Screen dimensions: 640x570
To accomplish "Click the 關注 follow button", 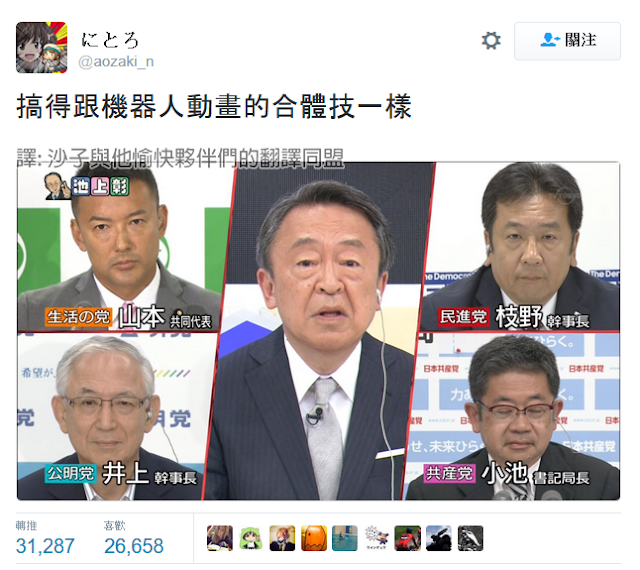I will tap(567, 41).
